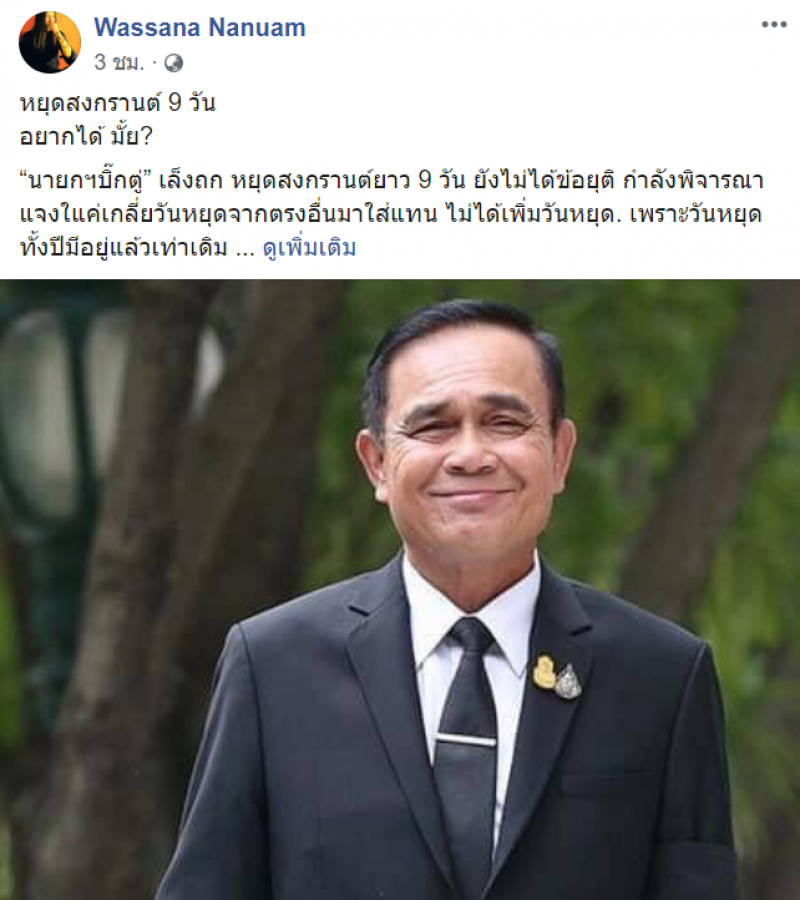Click the headline หยุดสงกรานต์ 9 วัน

pyautogui.click(x=118, y=103)
